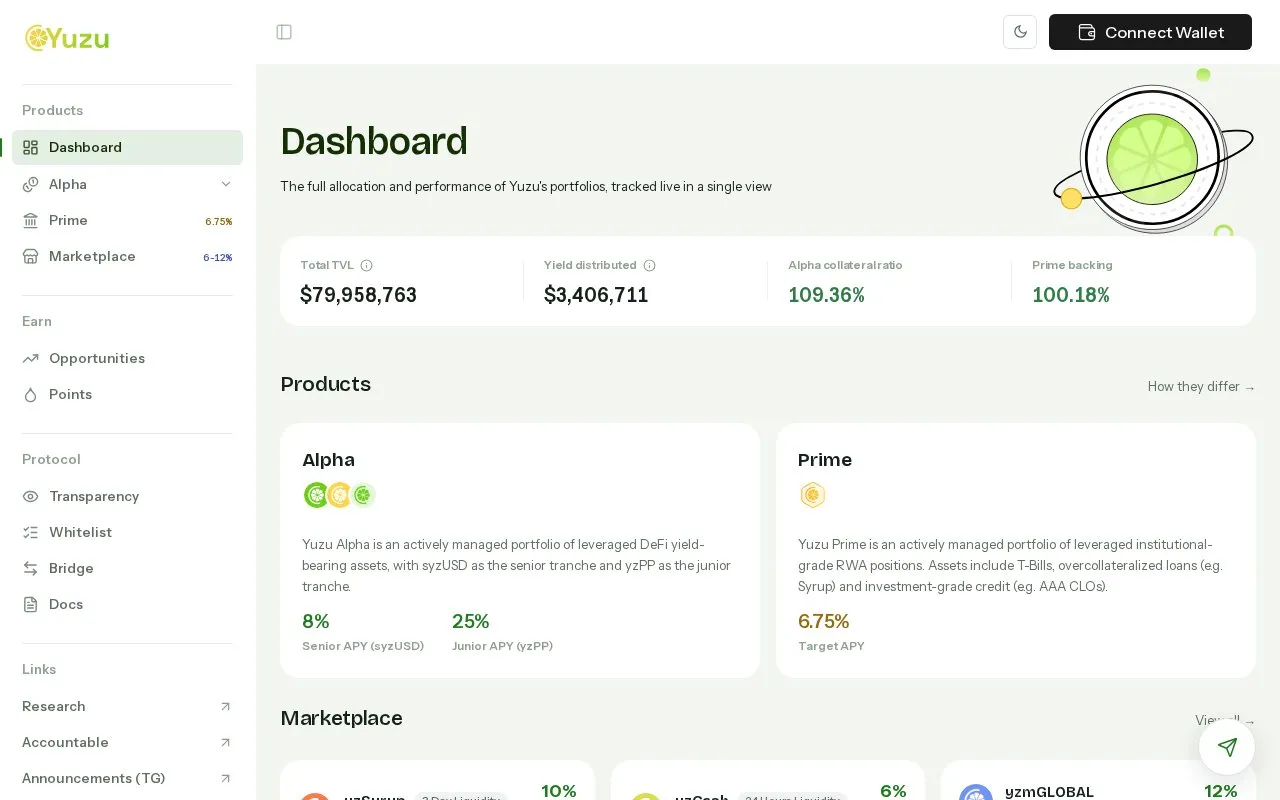This screenshot has height=800, width=1280.
Task: Click the Yield distributed info icon
Action: click(649, 265)
